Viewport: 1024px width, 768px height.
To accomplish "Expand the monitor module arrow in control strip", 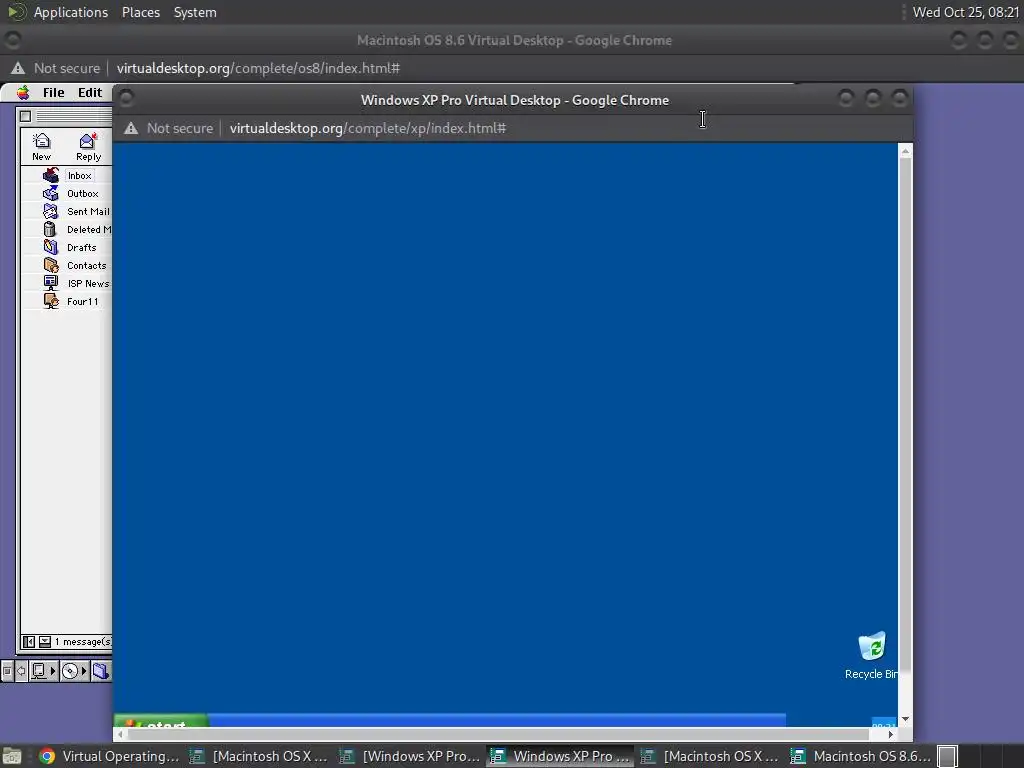I will [53, 671].
